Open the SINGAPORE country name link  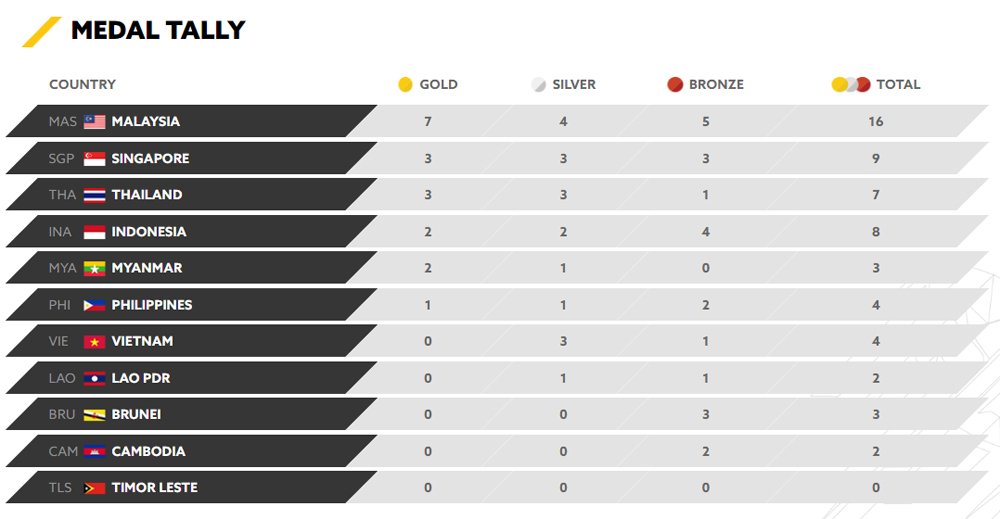pos(150,158)
